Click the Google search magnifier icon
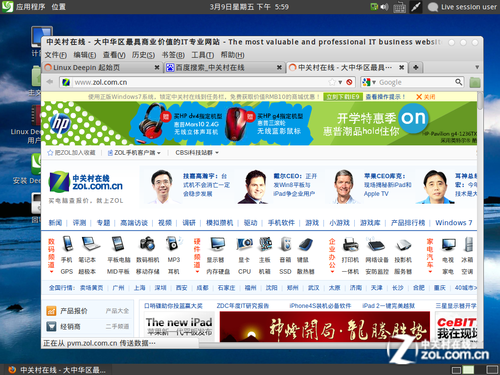Image resolution: width=500 pixels, height=375 pixels. pos(458,82)
